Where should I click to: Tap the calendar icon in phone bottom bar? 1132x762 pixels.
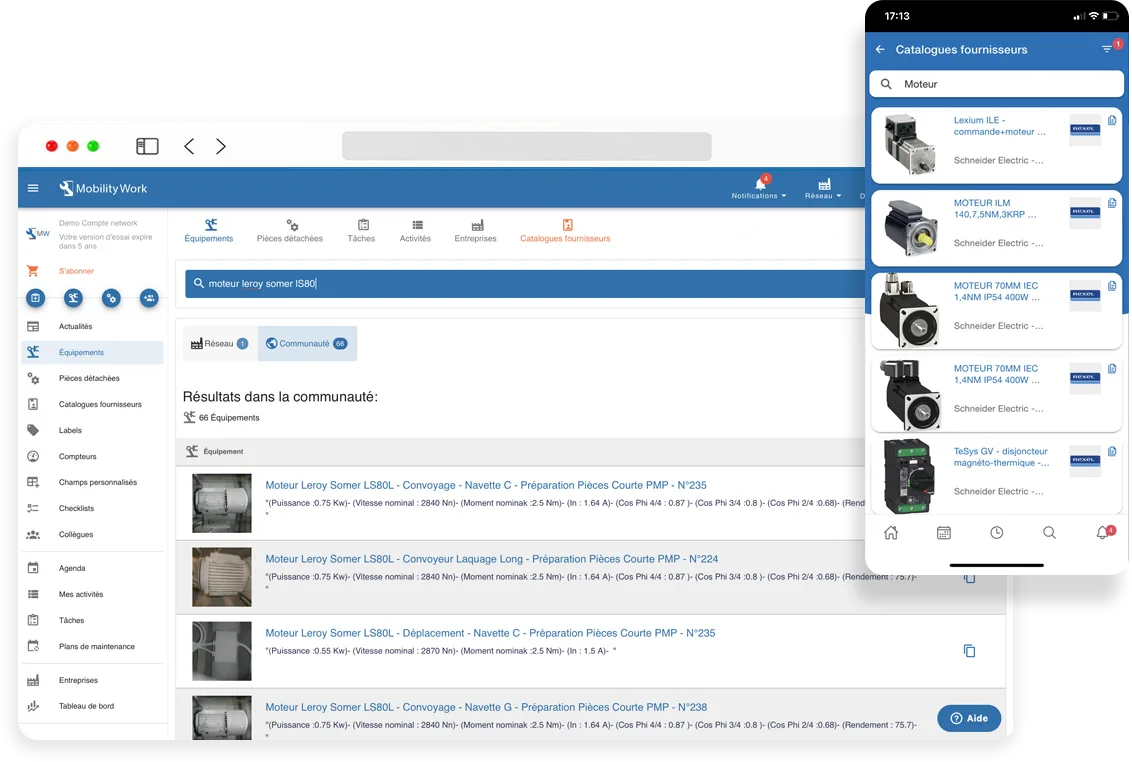pos(944,533)
